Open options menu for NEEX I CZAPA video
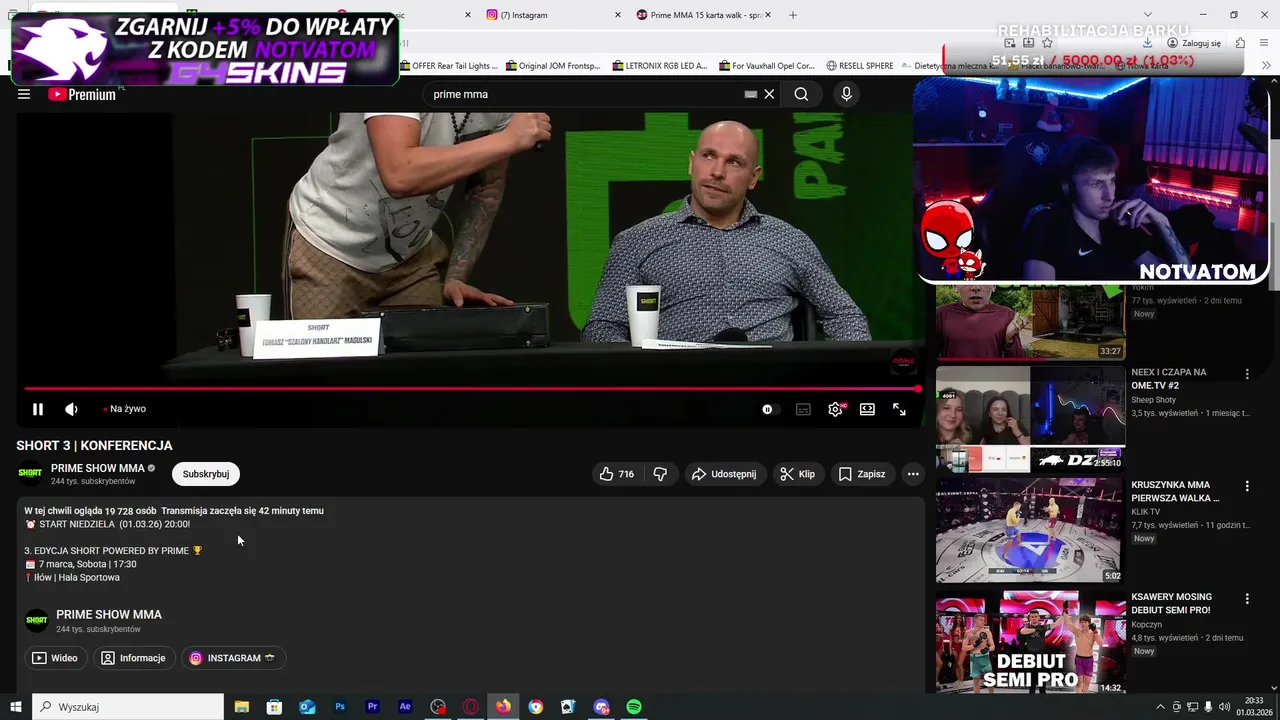The image size is (1280, 720). (1247, 374)
